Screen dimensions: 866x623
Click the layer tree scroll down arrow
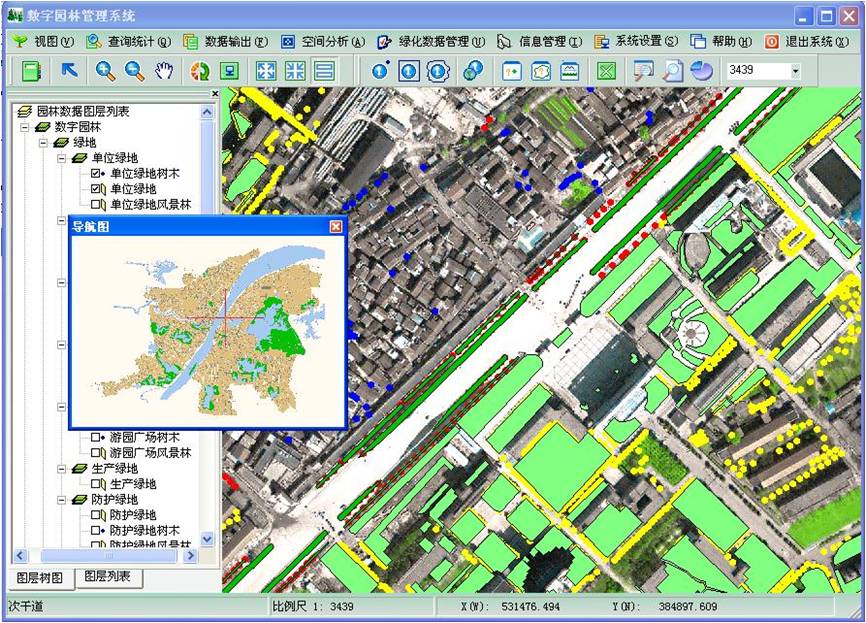click(x=207, y=539)
